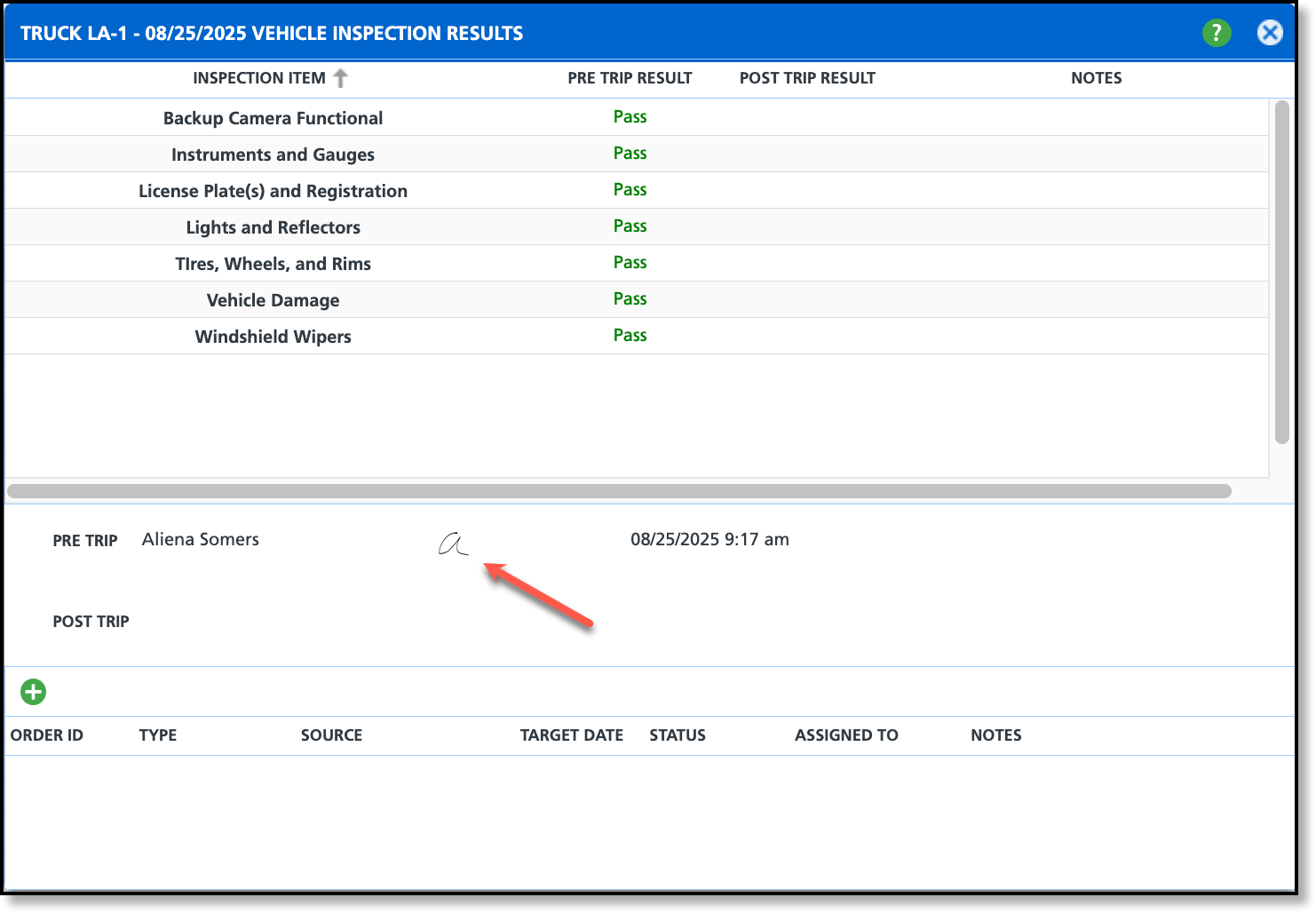Click the Truck LA-1 dialog title

pyautogui.click(x=272, y=34)
